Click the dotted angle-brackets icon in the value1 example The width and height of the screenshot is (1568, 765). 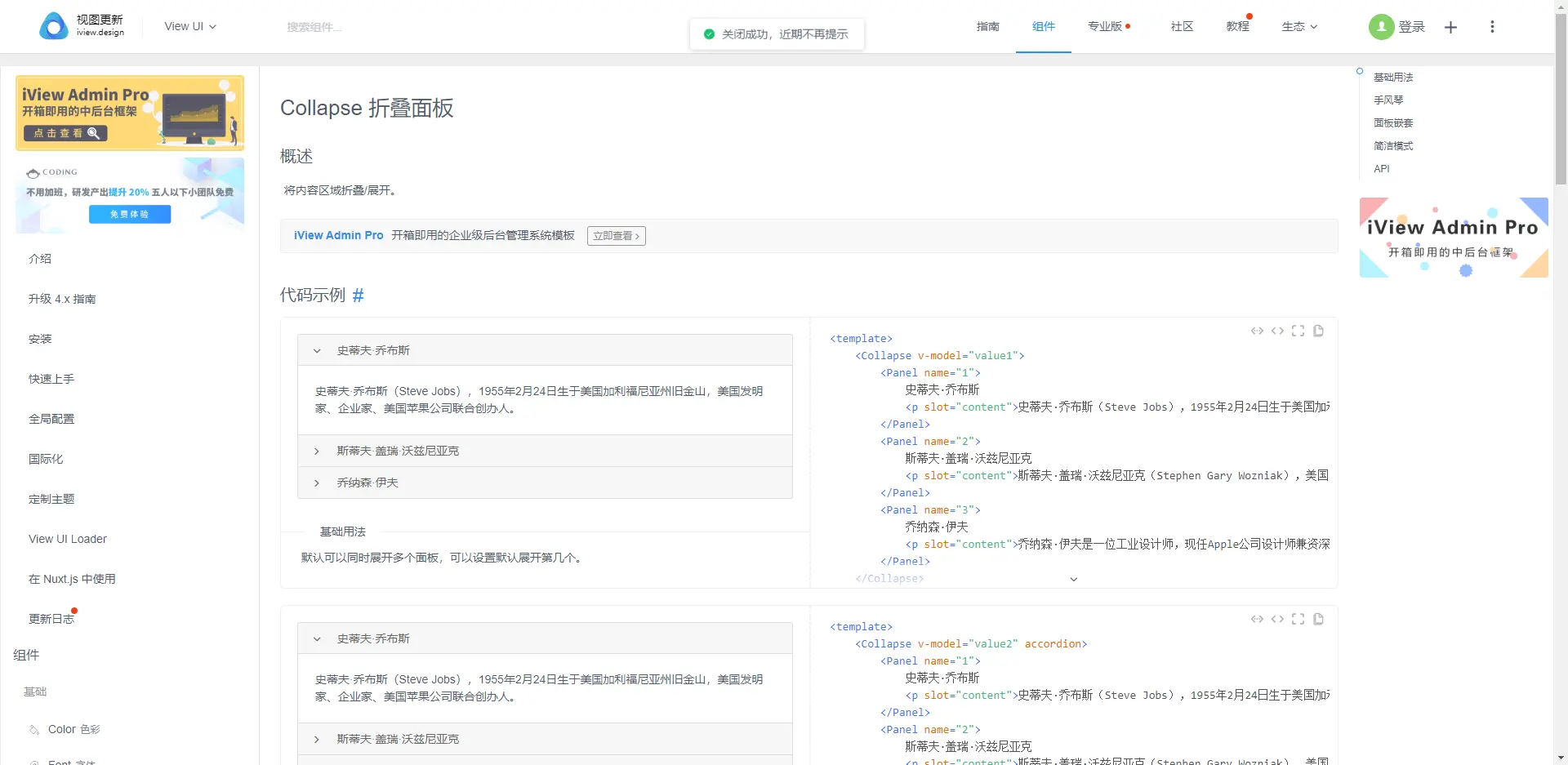1257,331
